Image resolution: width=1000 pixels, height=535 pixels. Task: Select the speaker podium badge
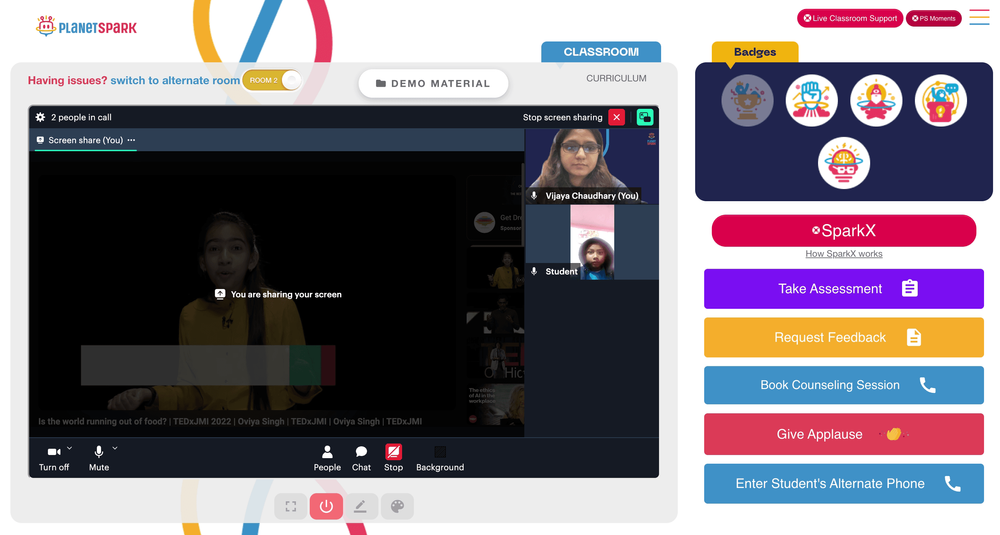pos(941,100)
